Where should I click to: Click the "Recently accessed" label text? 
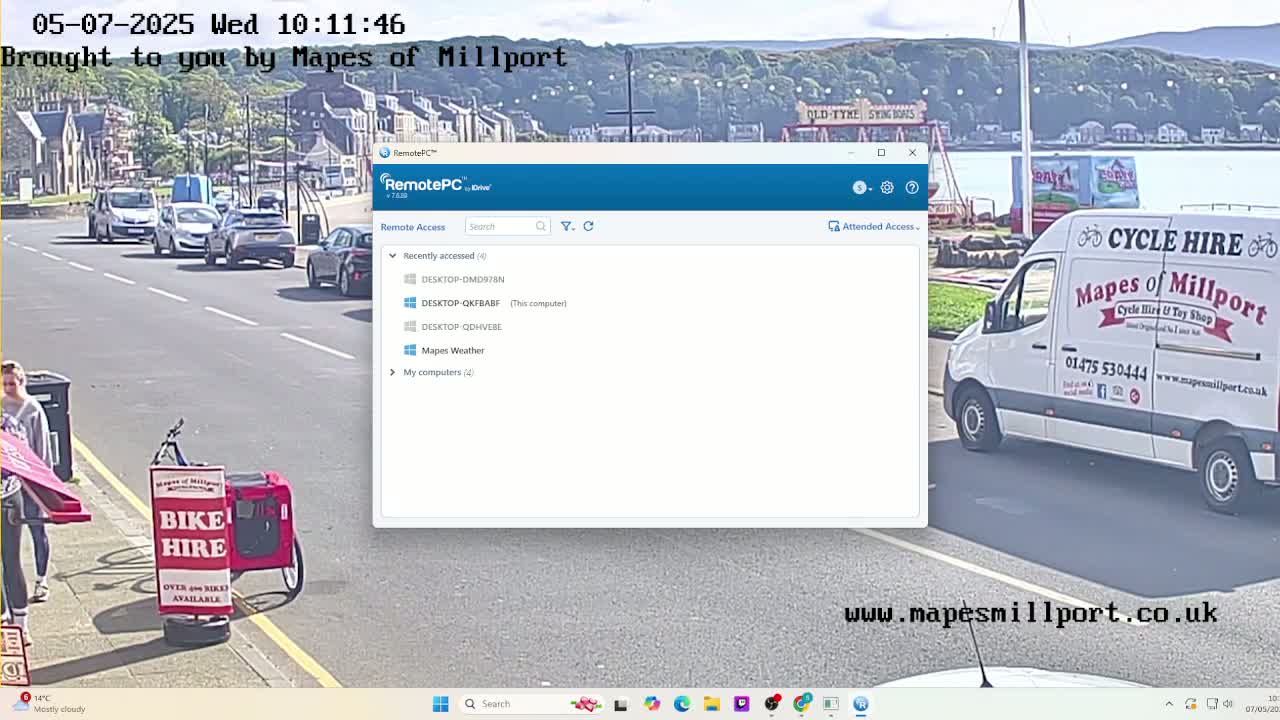pos(438,256)
